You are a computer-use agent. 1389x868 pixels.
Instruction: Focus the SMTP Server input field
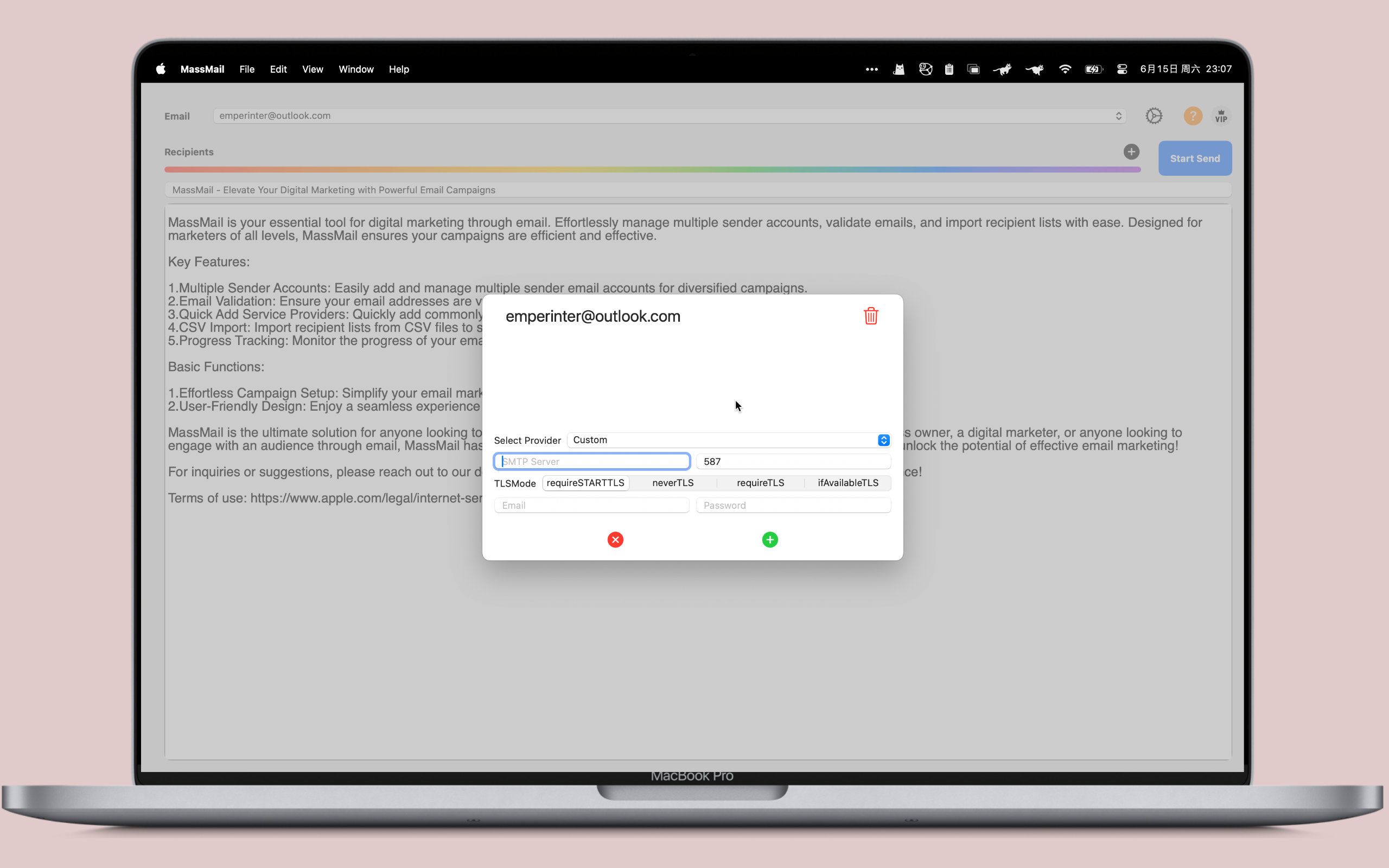click(592, 462)
